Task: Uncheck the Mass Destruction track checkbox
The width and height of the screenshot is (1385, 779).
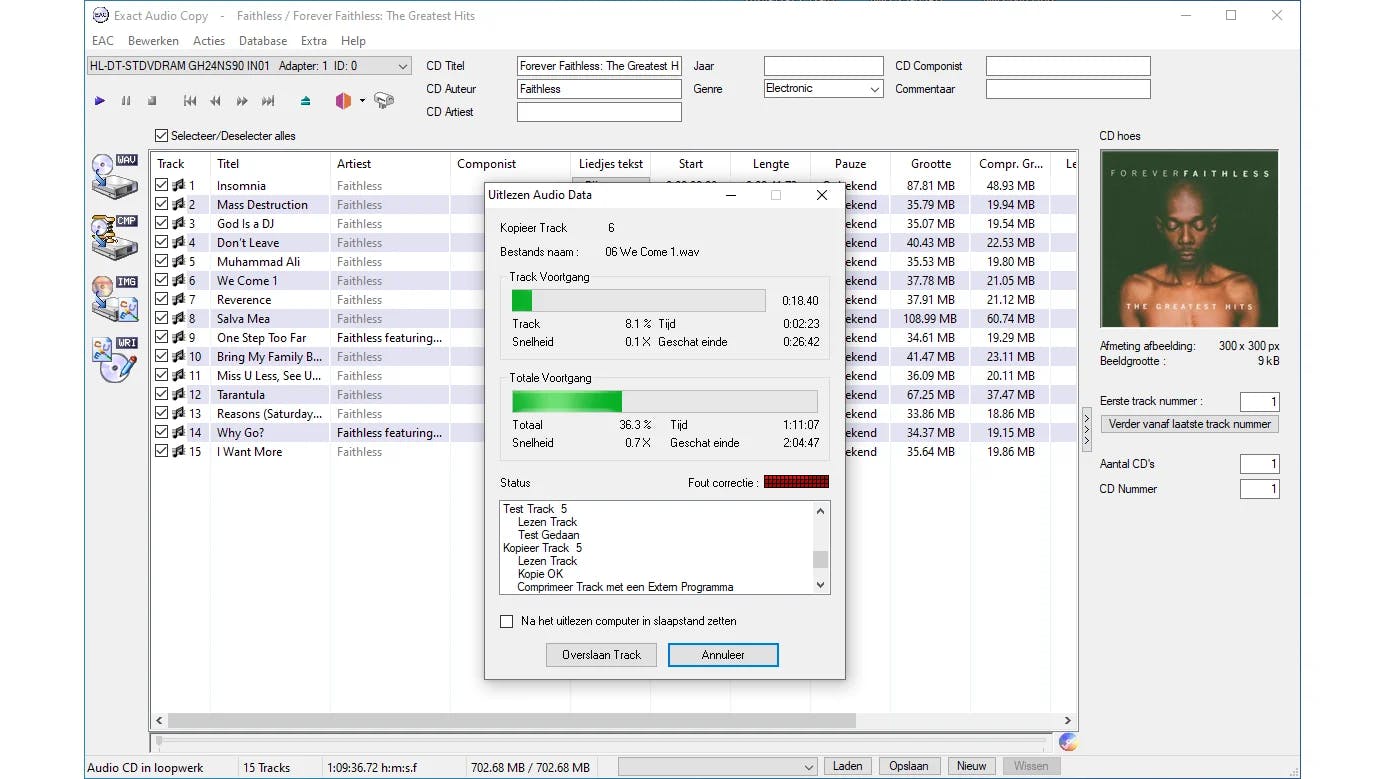Action: point(162,204)
